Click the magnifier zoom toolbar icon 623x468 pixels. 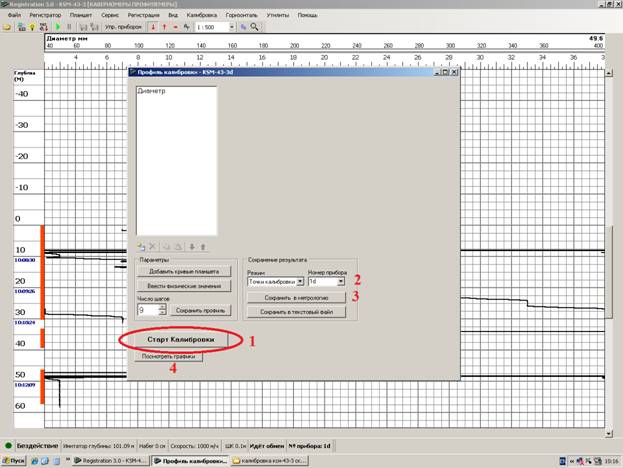[x=254, y=27]
